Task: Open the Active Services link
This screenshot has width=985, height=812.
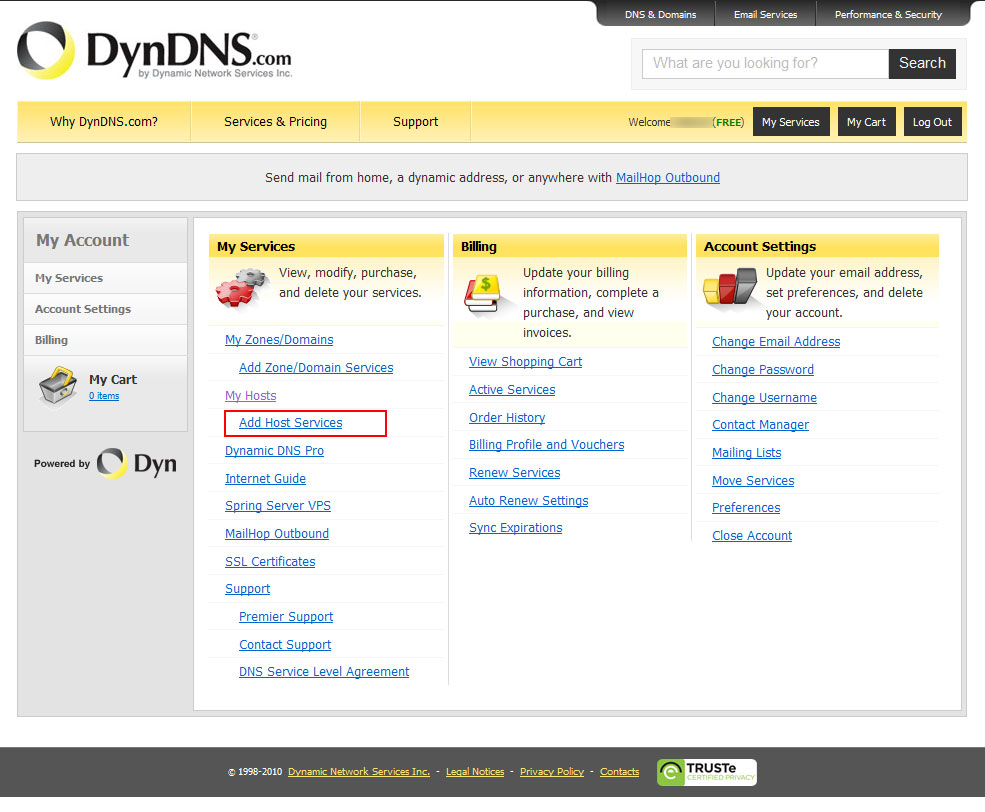Action: click(x=512, y=390)
